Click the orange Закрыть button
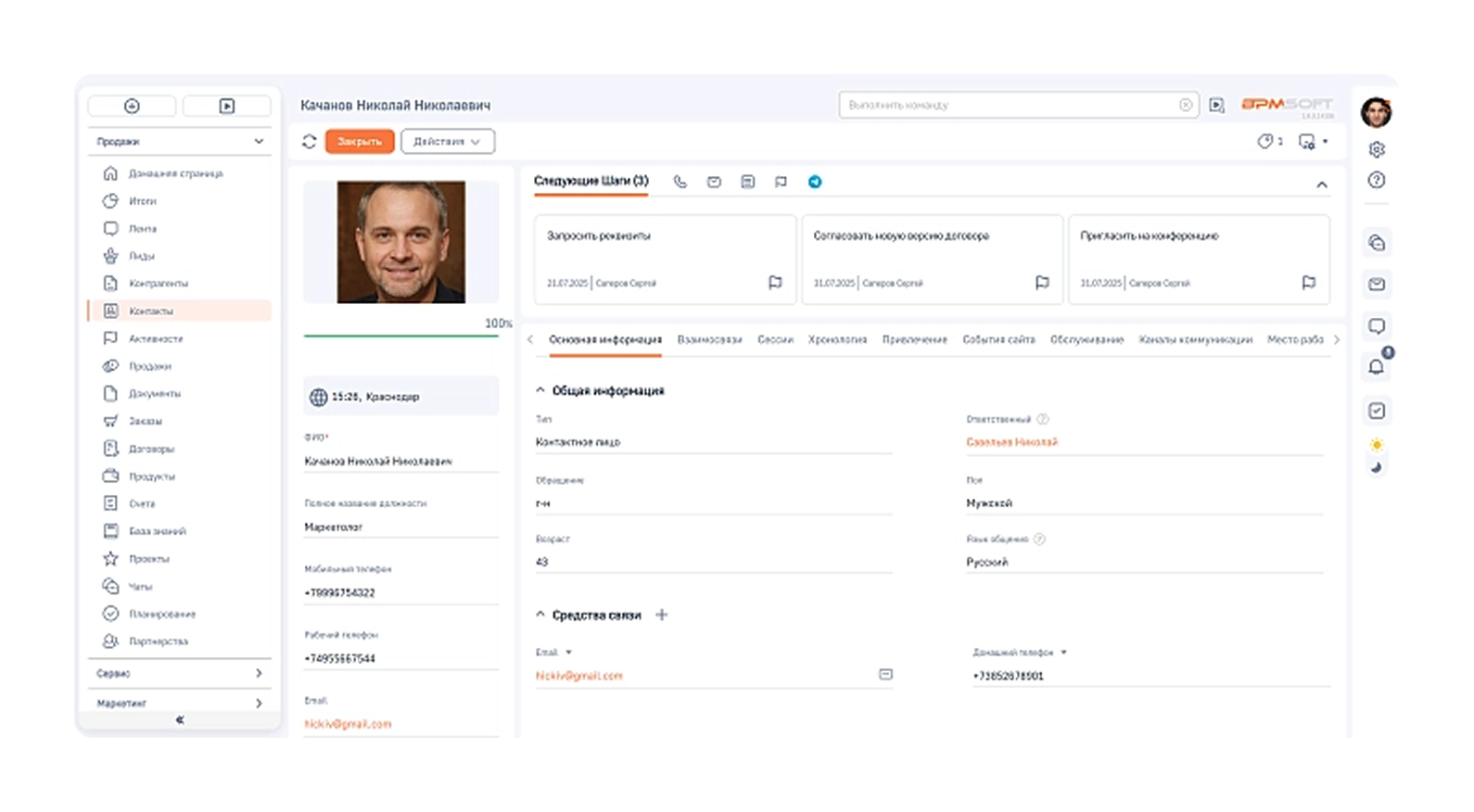Image resolution: width=1474 pixels, height=812 pixels. (x=360, y=142)
